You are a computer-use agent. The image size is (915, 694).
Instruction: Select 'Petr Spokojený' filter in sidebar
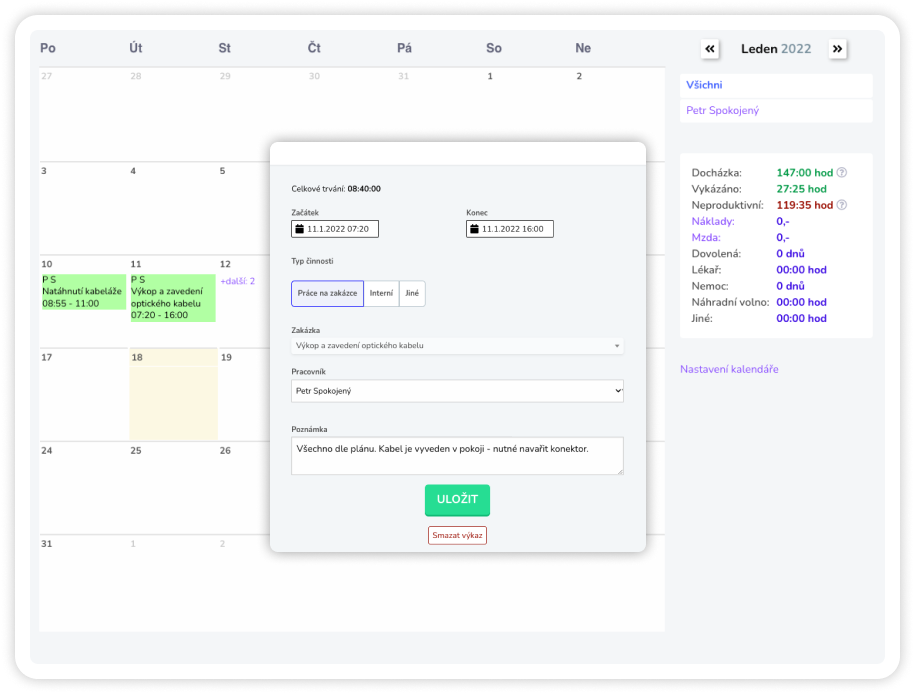point(722,111)
